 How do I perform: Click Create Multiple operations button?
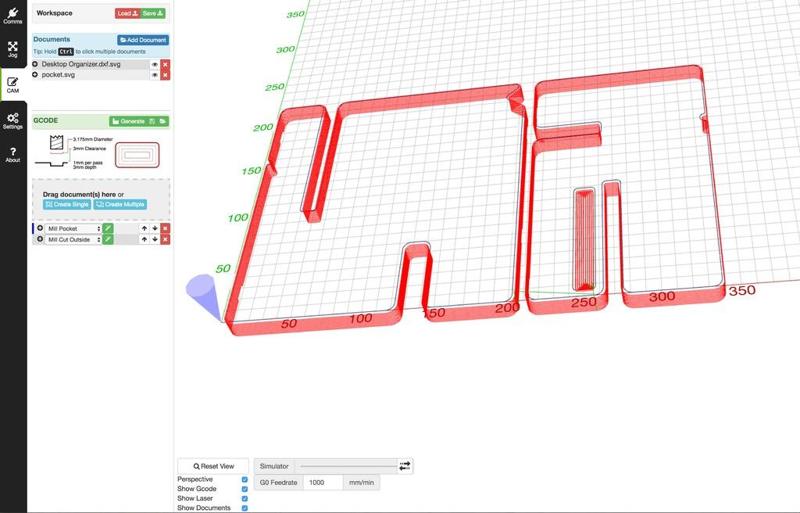[x=120, y=204]
